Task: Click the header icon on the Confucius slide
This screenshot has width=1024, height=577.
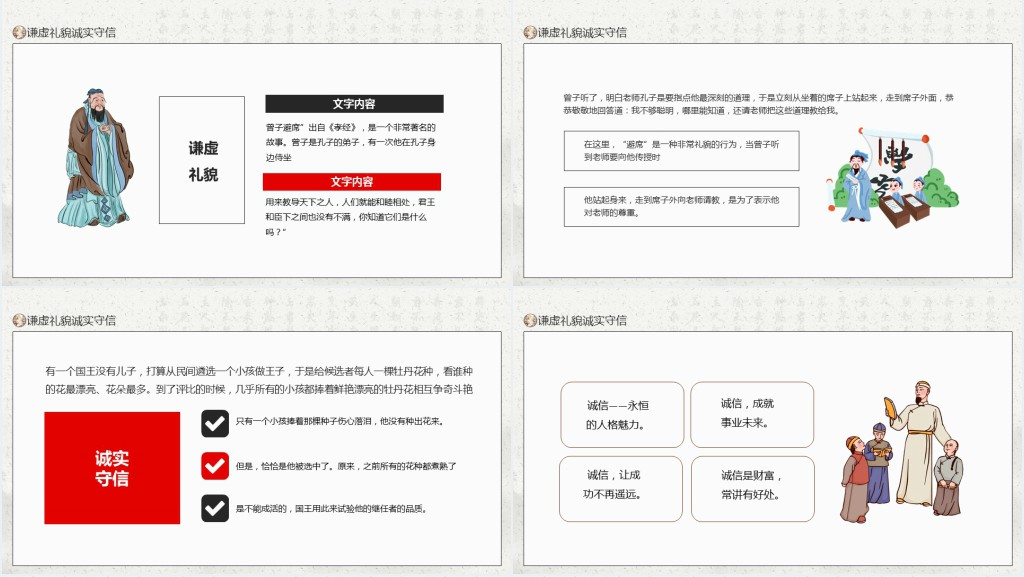Action: click(18, 32)
